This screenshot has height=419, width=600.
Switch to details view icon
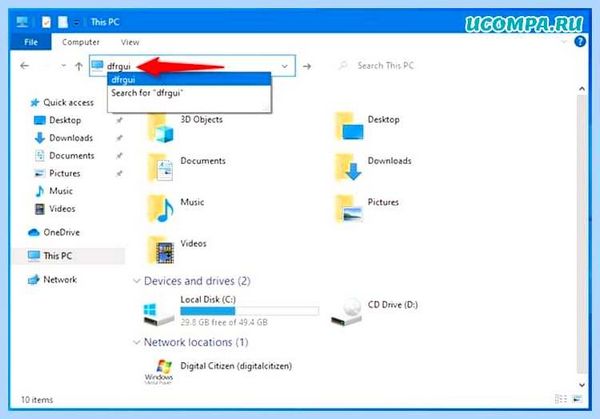tap(561, 399)
